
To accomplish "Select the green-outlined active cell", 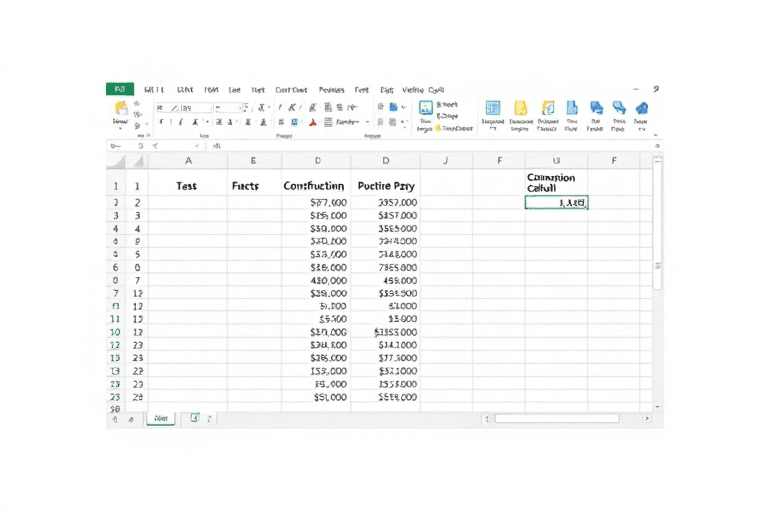I will tap(556, 202).
